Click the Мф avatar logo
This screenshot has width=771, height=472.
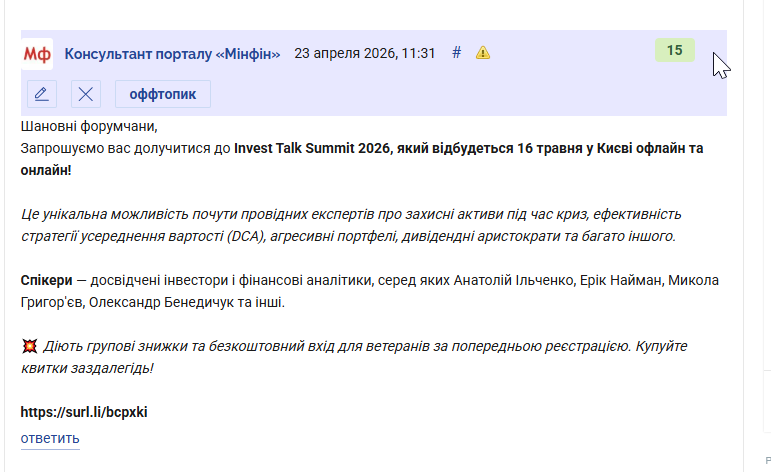(38, 53)
